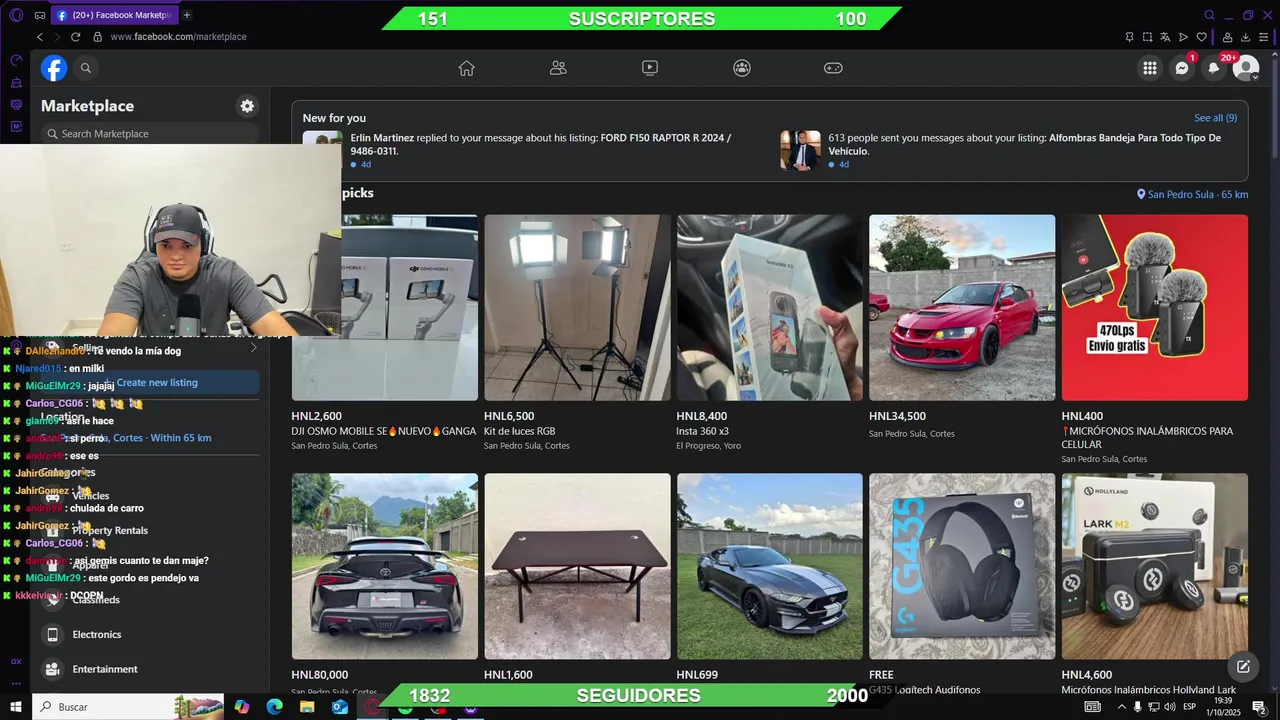1280x720 pixels.
Task: Open the Windows notification center icon
Action: point(1259,707)
